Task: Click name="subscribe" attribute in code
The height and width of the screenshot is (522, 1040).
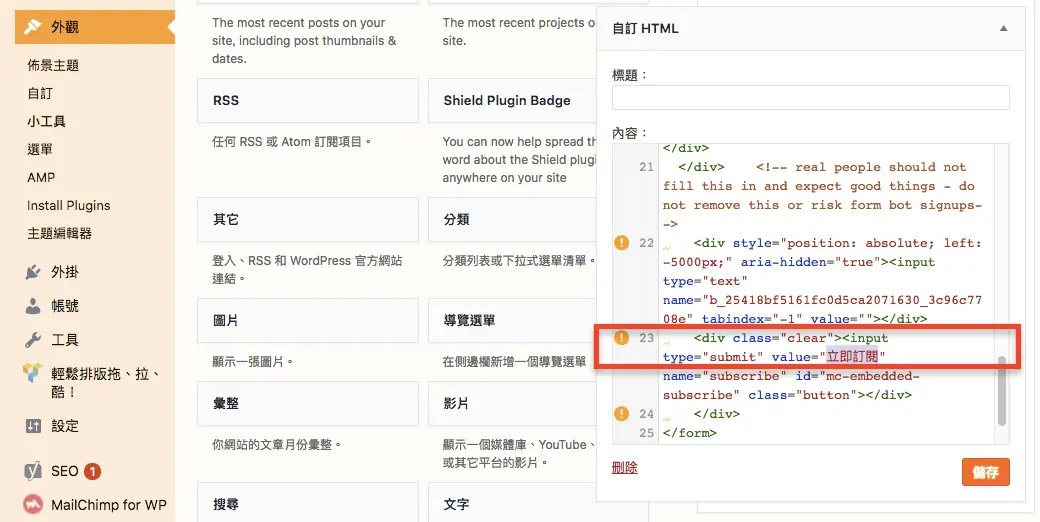Action: pyautogui.click(x=725, y=376)
